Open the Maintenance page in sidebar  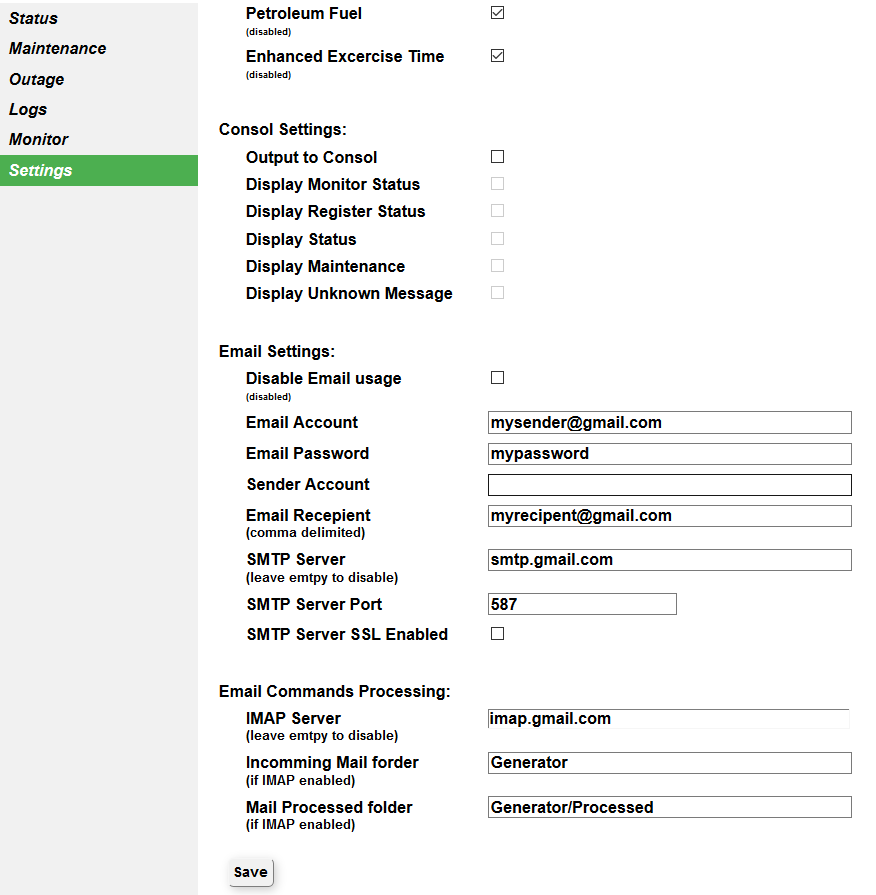(x=99, y=49)
